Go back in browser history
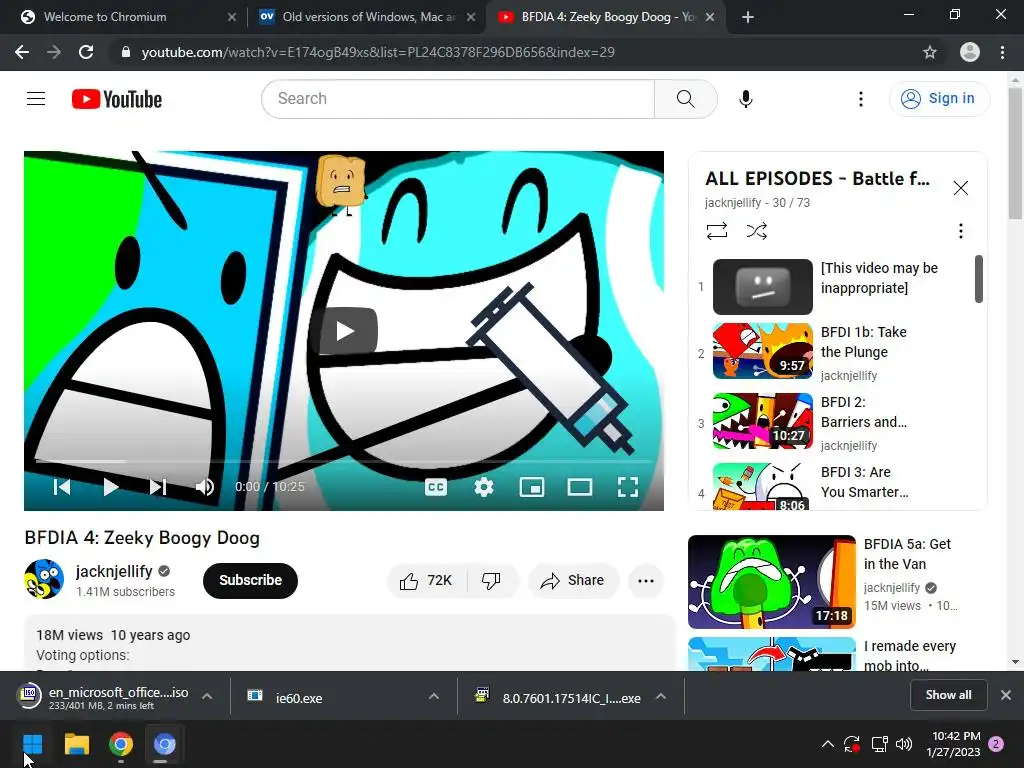 pos(22,52)
